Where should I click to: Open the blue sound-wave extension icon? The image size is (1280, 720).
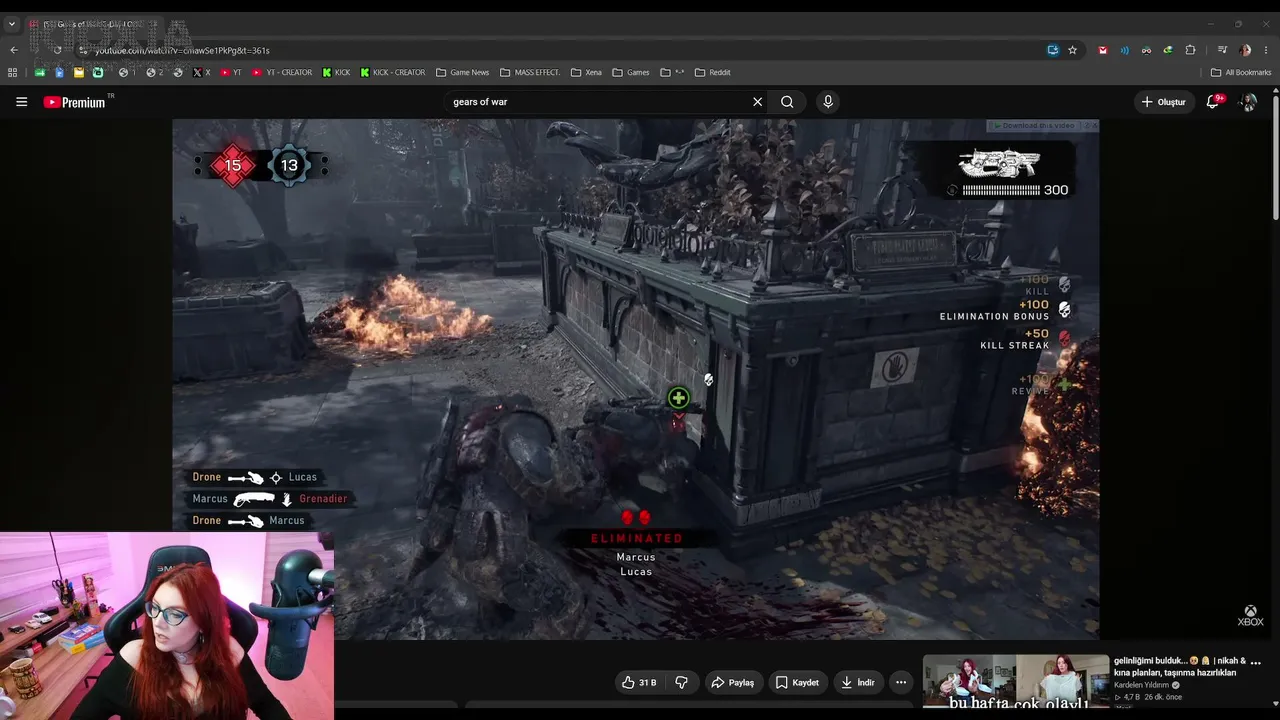1125,50
